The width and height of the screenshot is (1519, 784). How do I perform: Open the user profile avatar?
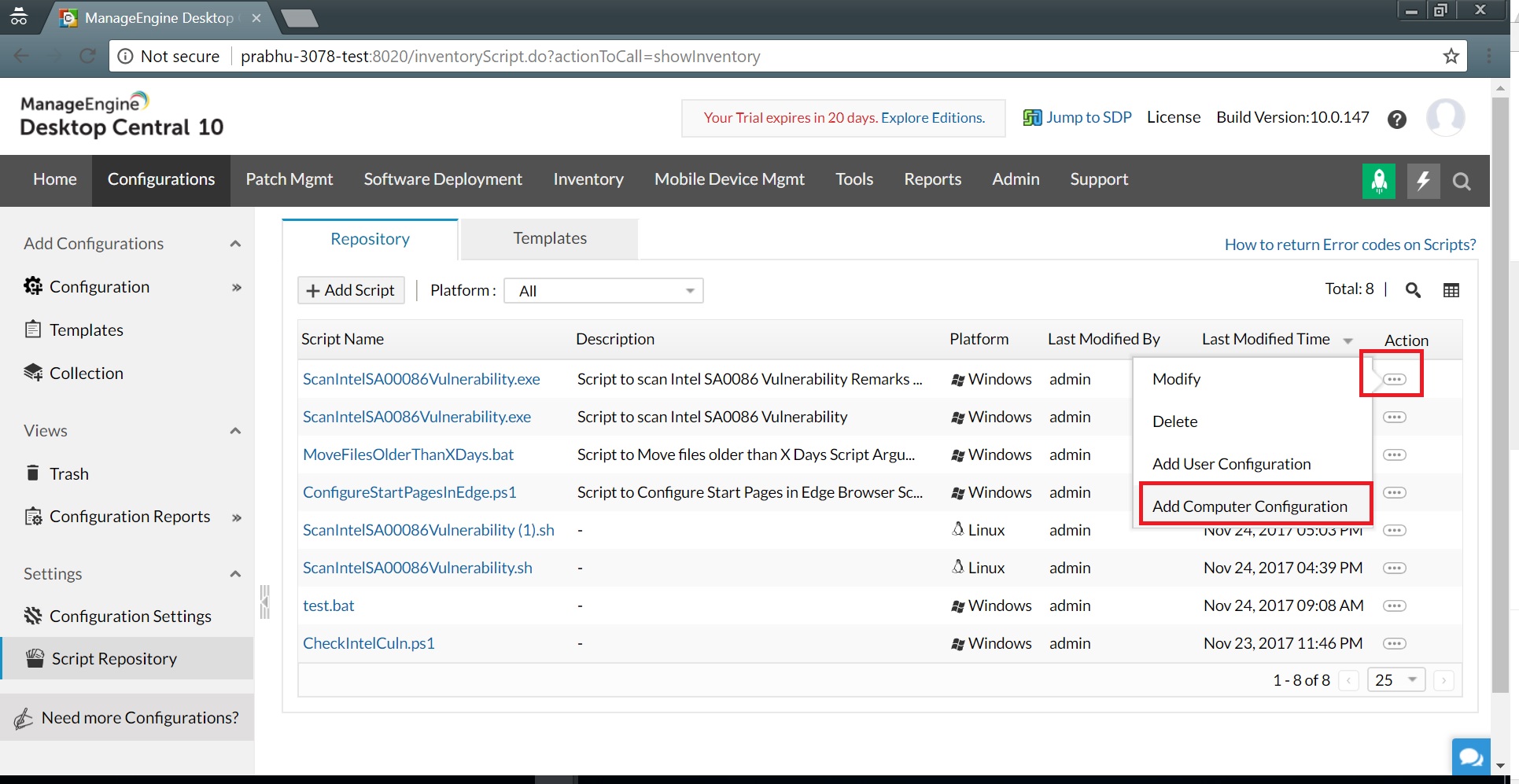point(1446,118)
